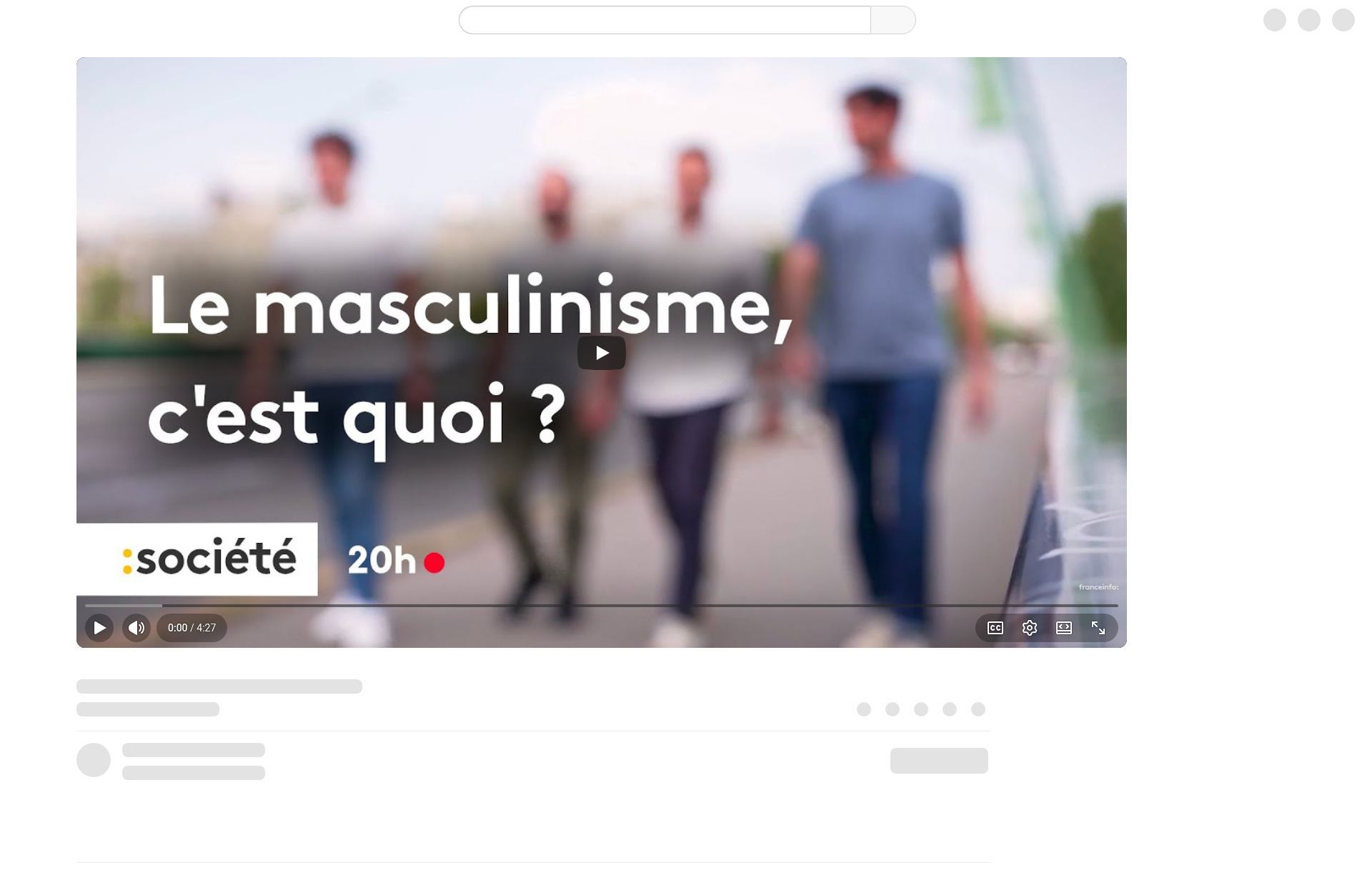Click the 0:00 / 4:27 time display
The image size is (1372, 880).
(x=192, y=628)
